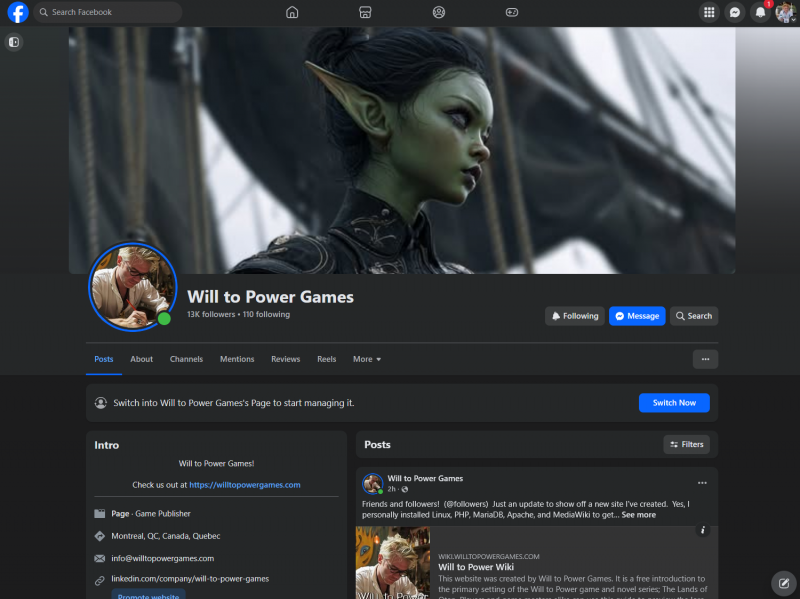Open the Reviews tab
This screenshot has width=800, height=599.
tap(285, 359)
